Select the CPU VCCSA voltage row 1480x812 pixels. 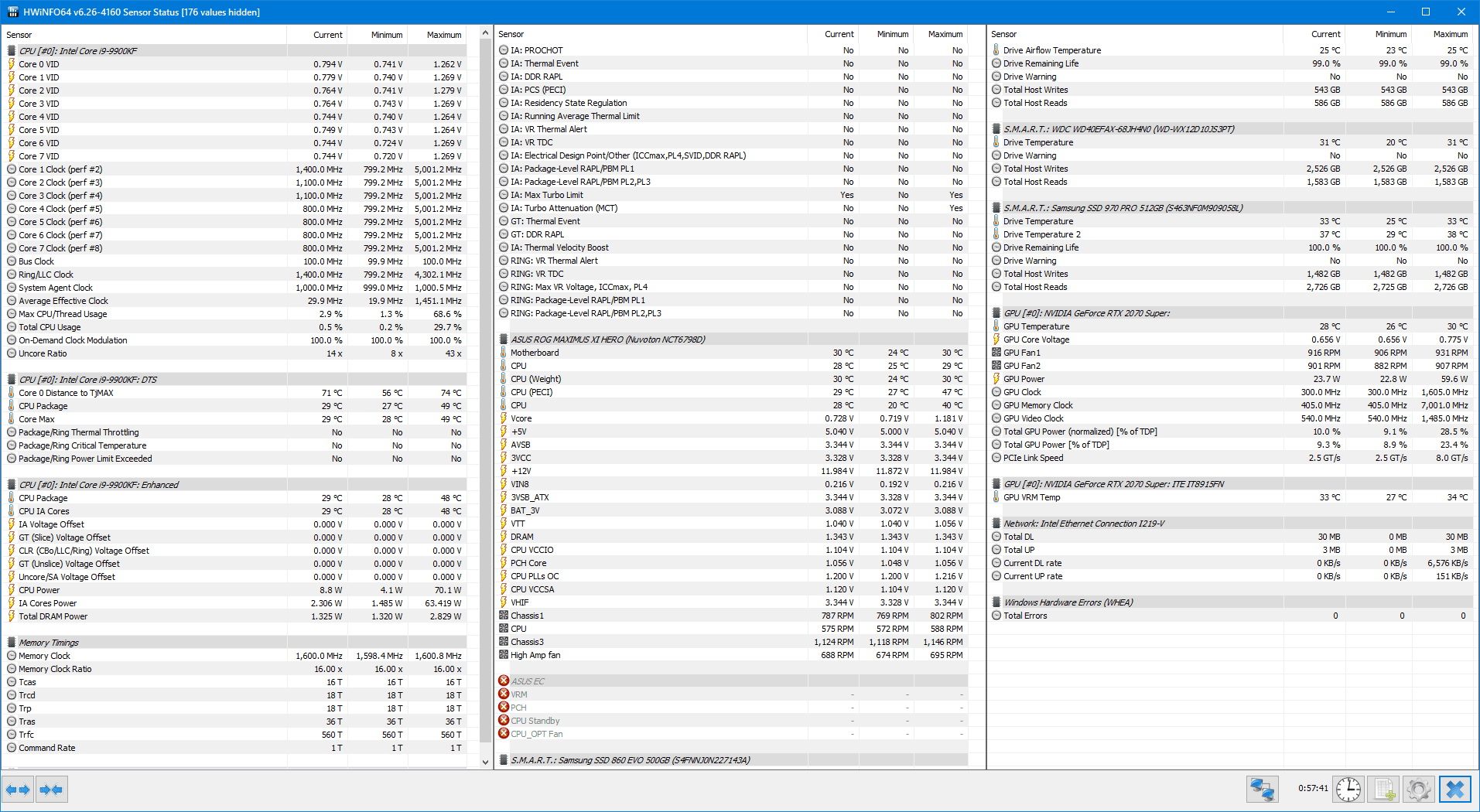click(733, 589)
